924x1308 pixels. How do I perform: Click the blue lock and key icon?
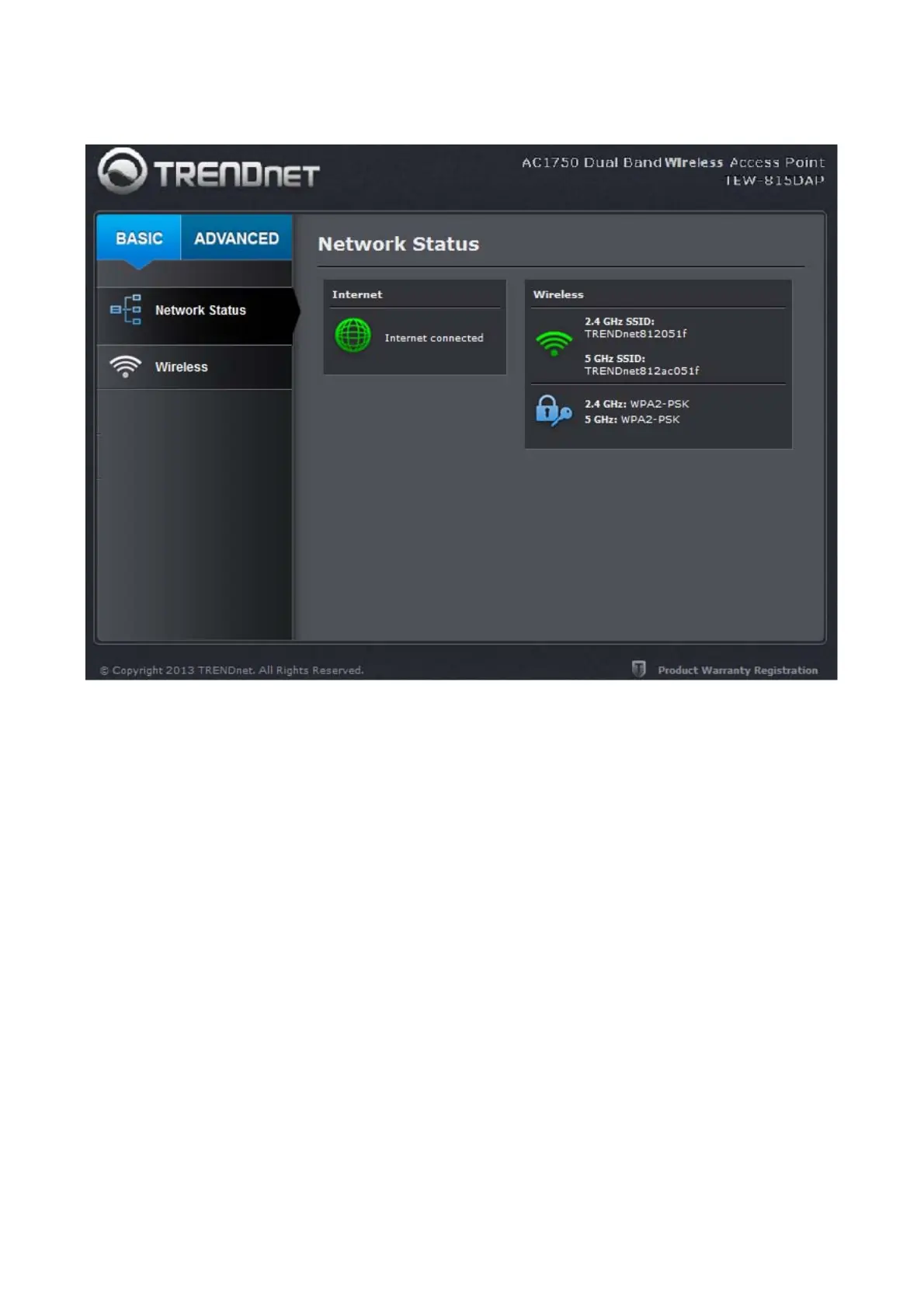click(554, 411)
